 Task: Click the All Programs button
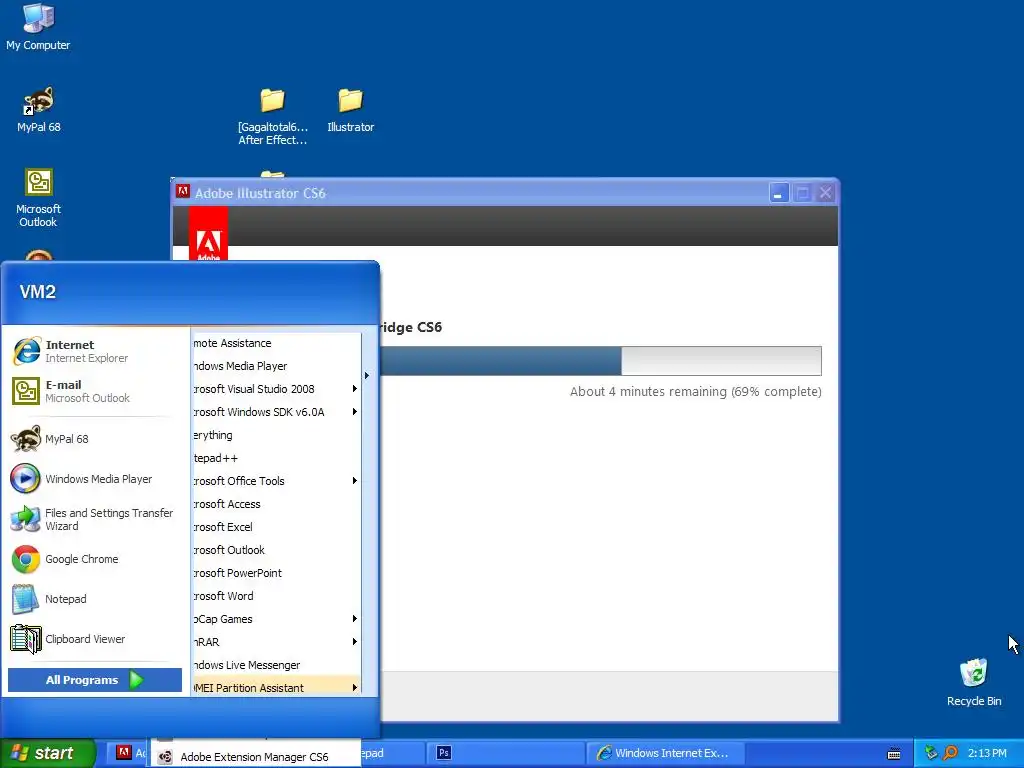click(x=95, y=680)
